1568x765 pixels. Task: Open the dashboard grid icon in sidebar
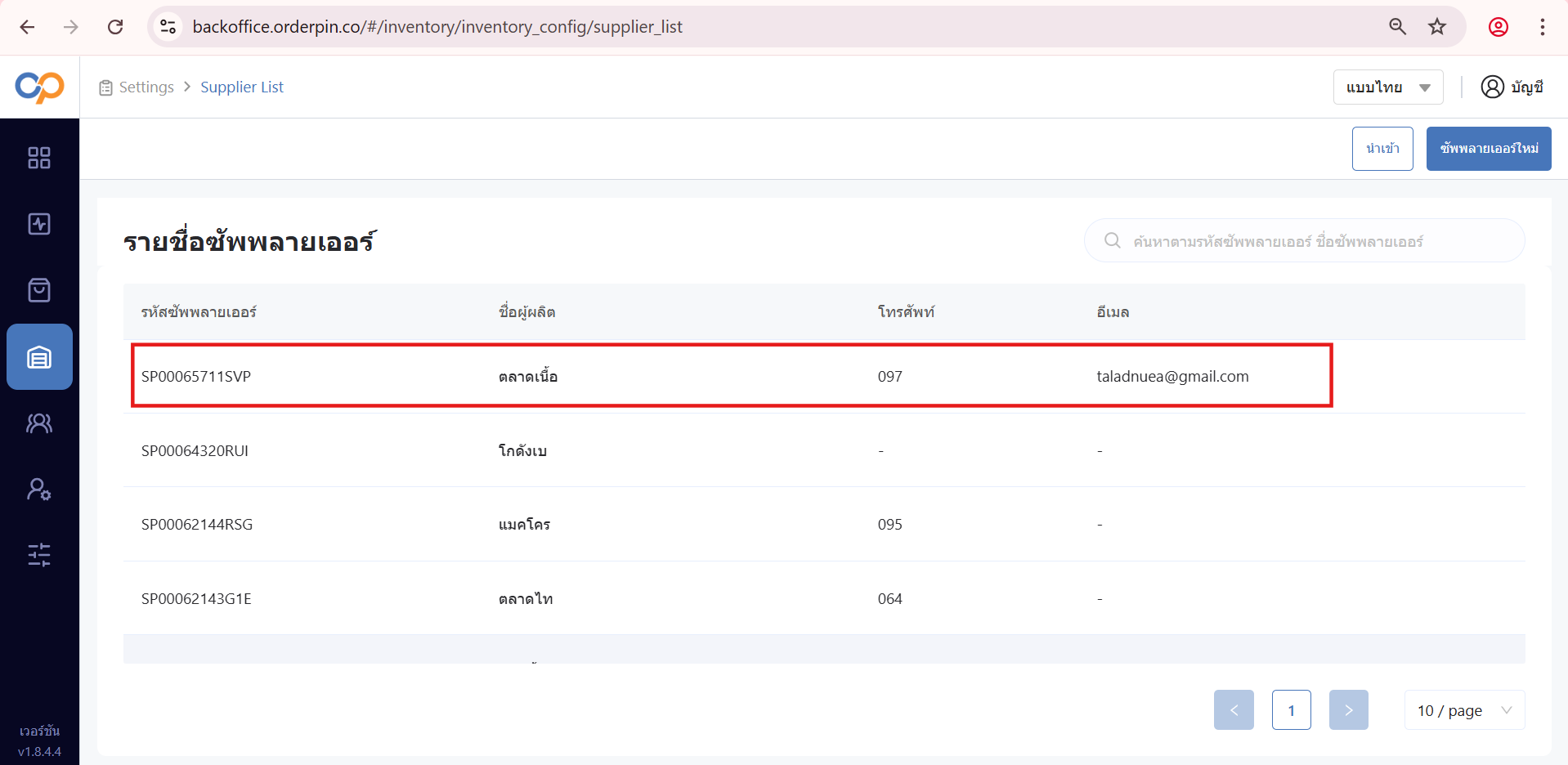(x=39, y=158)
